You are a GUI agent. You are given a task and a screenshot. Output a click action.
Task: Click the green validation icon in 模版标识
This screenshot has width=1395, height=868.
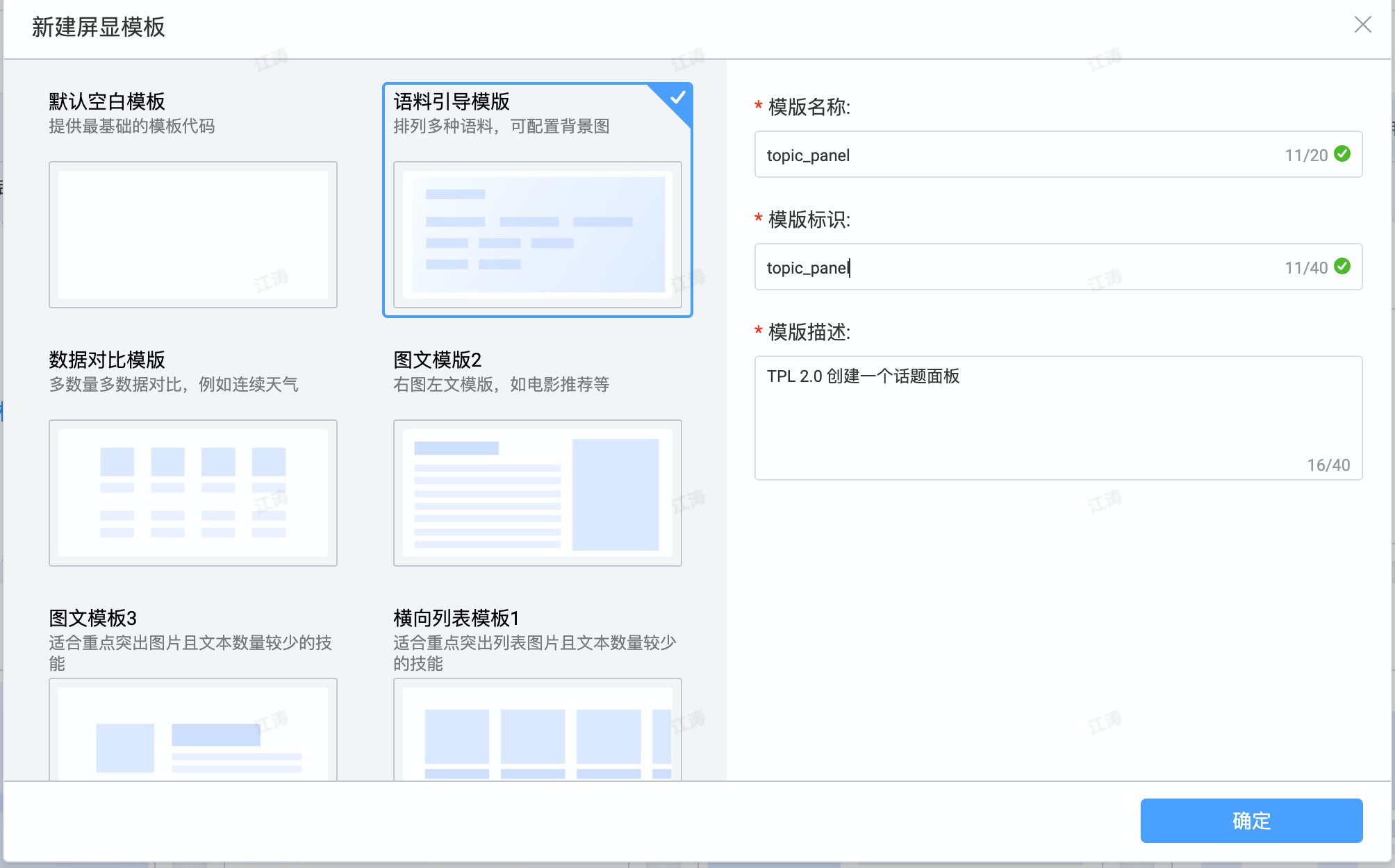pyautogui.click(x=1342, y=266)
